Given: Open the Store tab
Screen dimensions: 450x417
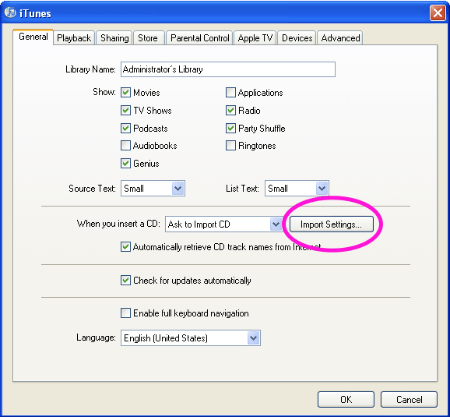Looking at the screenshot, I should click(x=148, y=38).
